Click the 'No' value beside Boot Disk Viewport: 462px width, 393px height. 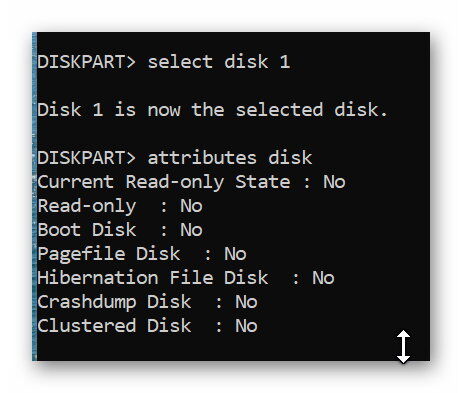pyautogui.click(x=191, y=230)
